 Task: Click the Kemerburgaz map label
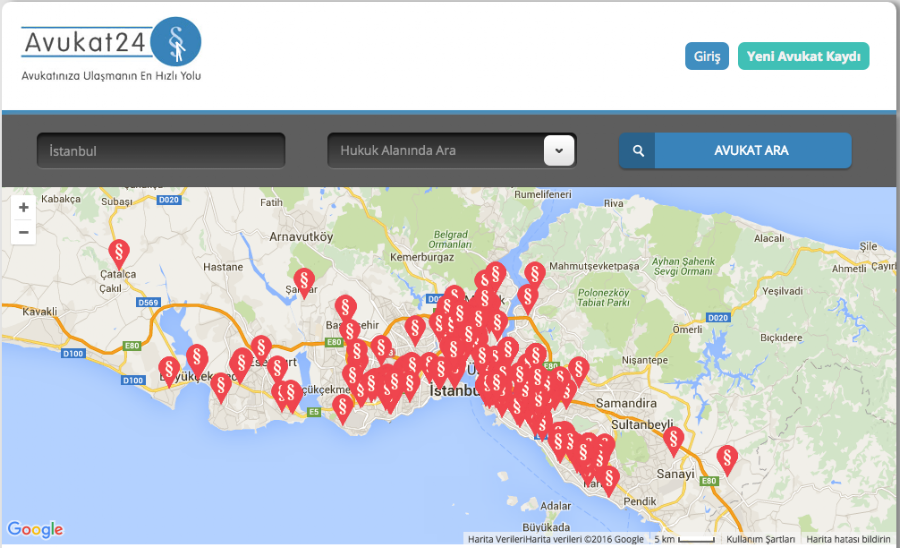click(x=422, y=257)
